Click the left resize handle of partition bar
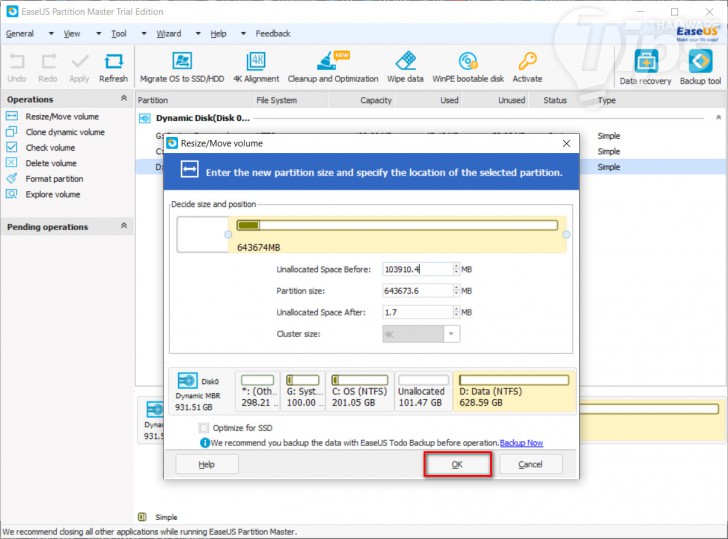 tap(228, 235)
